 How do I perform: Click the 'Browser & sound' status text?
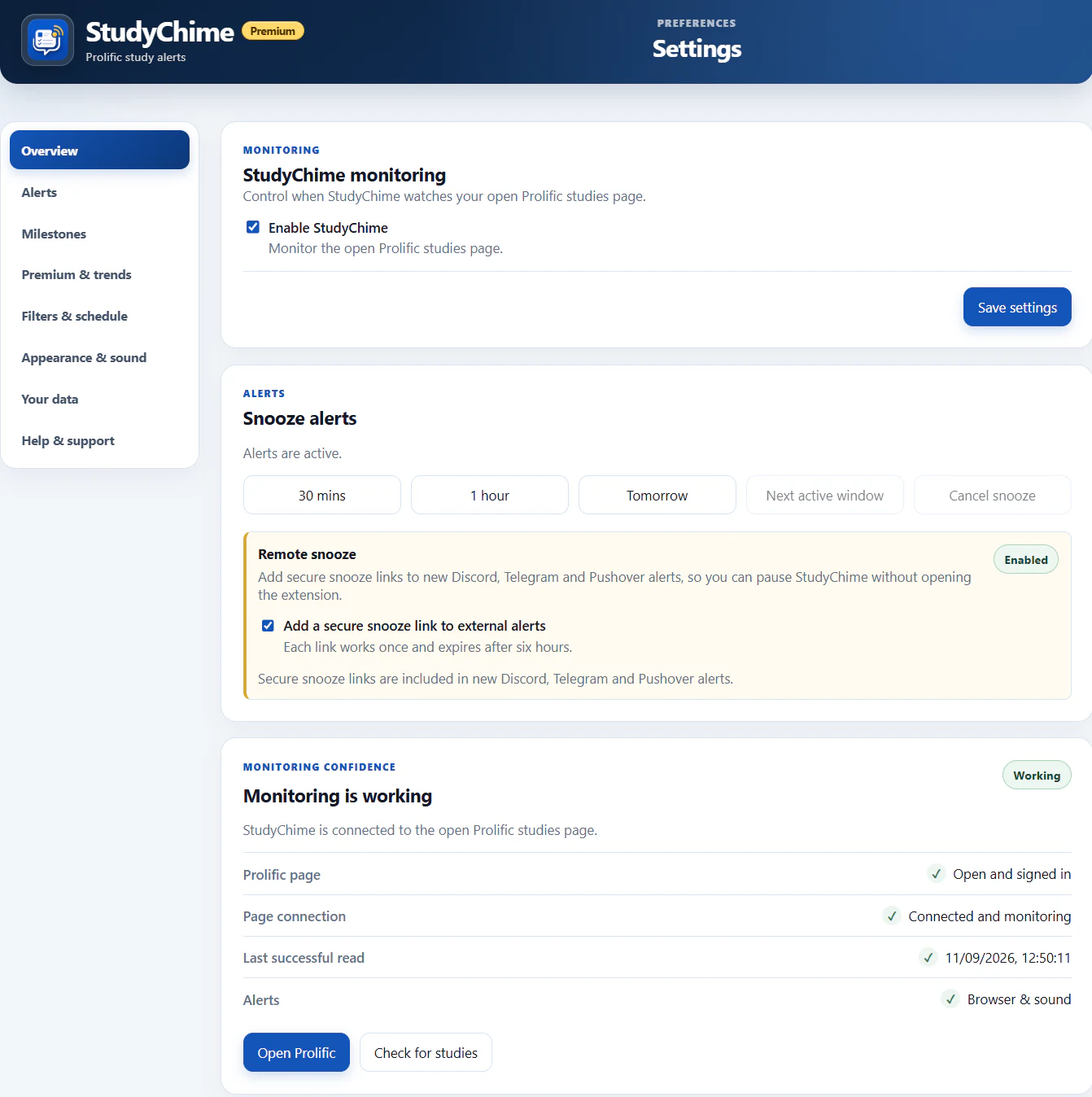click(1020, 999)
